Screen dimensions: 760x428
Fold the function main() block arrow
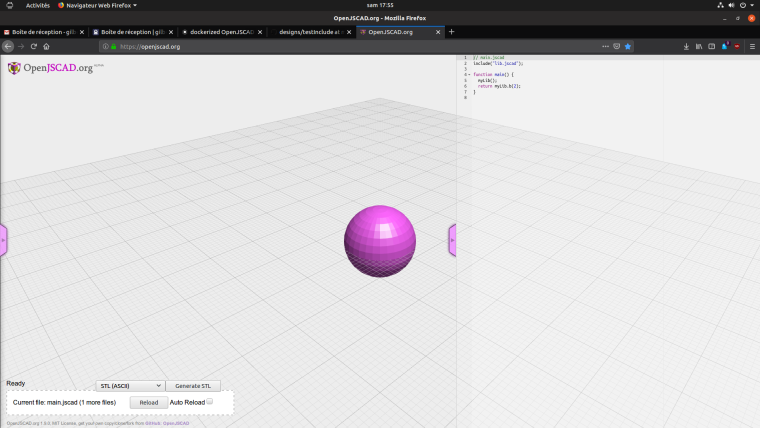(x=469, y=75)
